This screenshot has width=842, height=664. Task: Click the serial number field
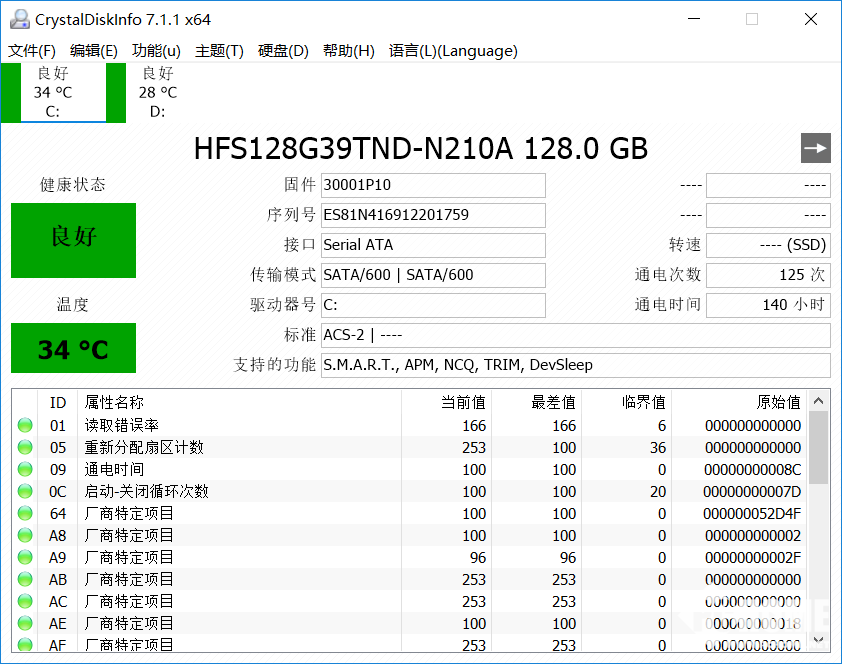(433, 215)
